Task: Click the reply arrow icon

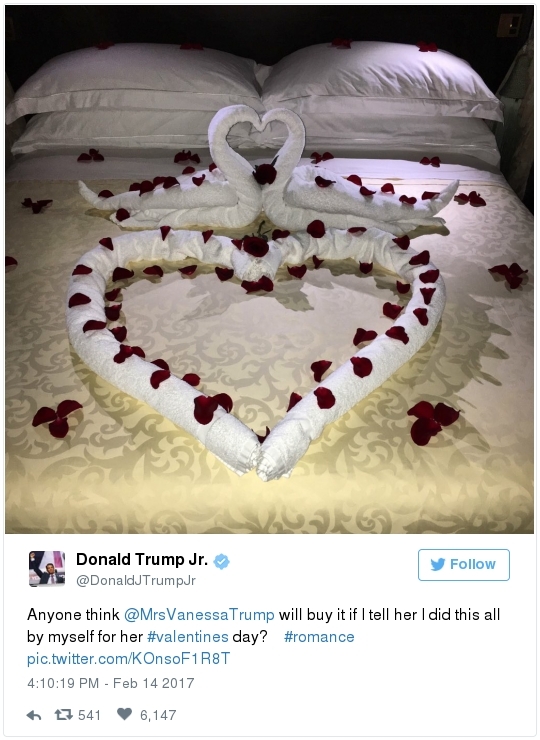Action: tap(34, 715)
